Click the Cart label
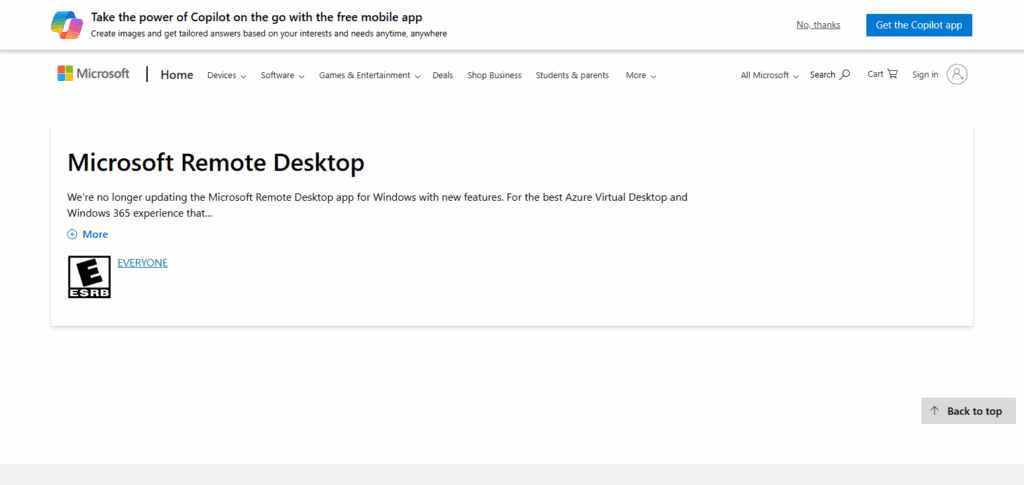Image resolution: width=1024 pixels, height=485 pixels. click(875, 74)
